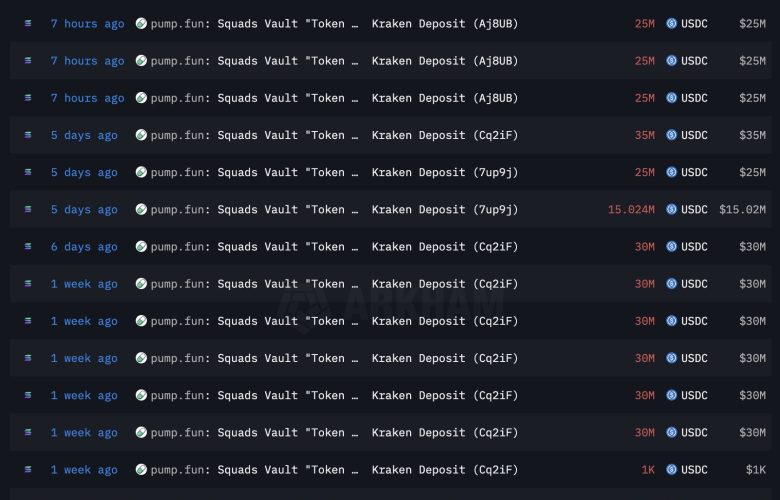Viewport: 780px width, 500px height.
Task: Click the pump.fun icon in the 6 days ago row
Action: pos(141,247)
